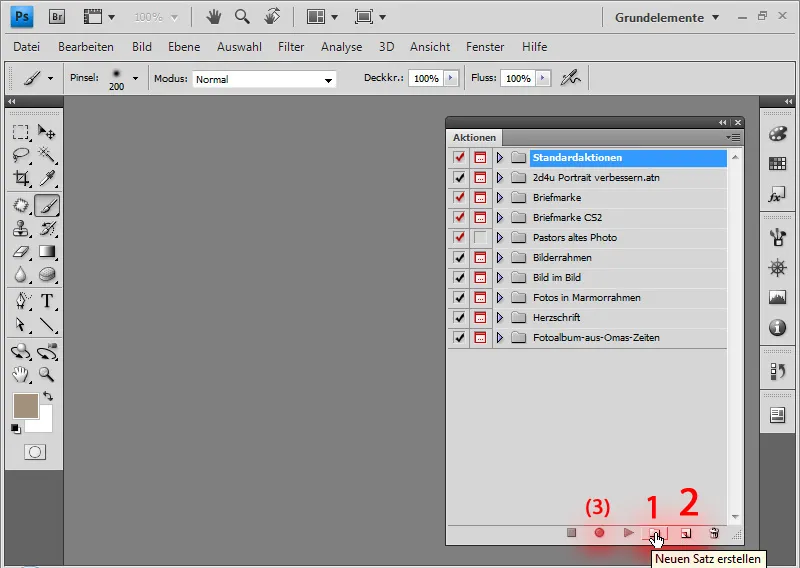Toggle checkmark for Briefmarke CS2

pyautogui.click(x=459, y=217)
